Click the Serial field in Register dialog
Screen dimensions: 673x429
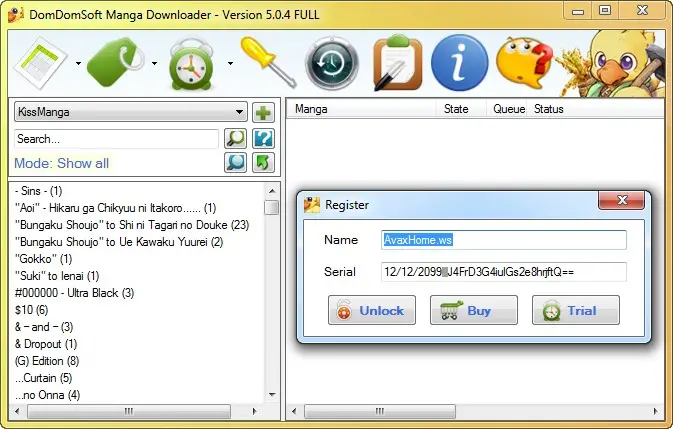tap(503, 272)
